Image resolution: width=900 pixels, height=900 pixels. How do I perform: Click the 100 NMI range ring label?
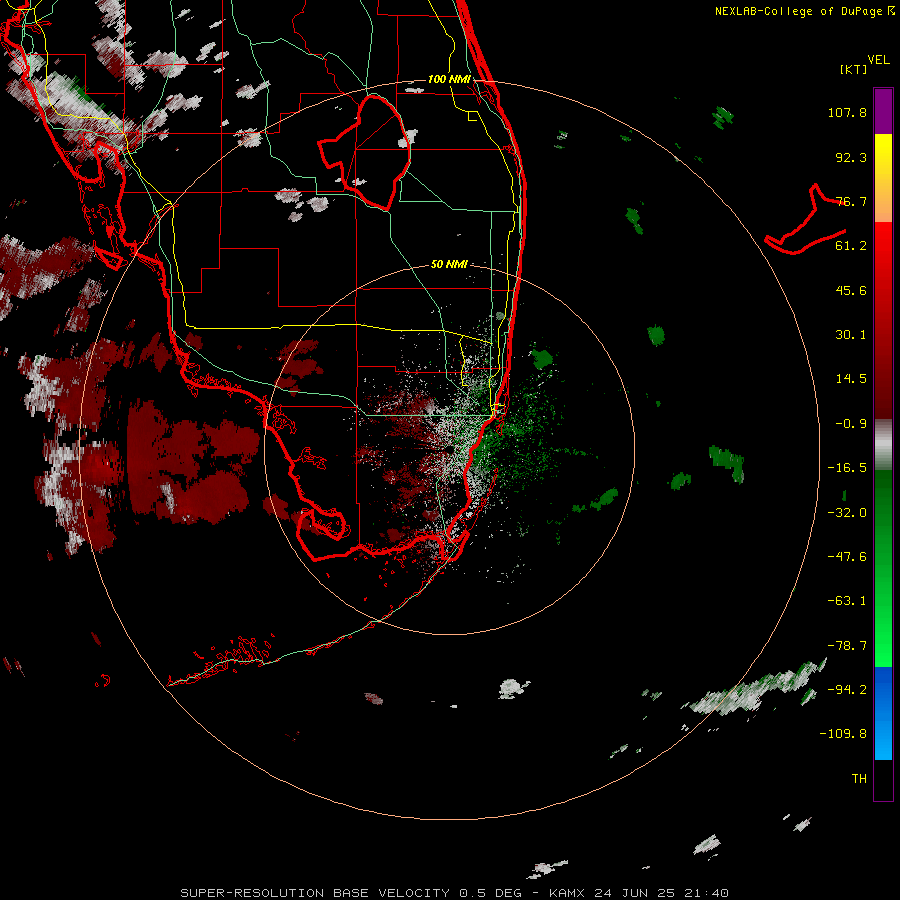pos(449,79)
